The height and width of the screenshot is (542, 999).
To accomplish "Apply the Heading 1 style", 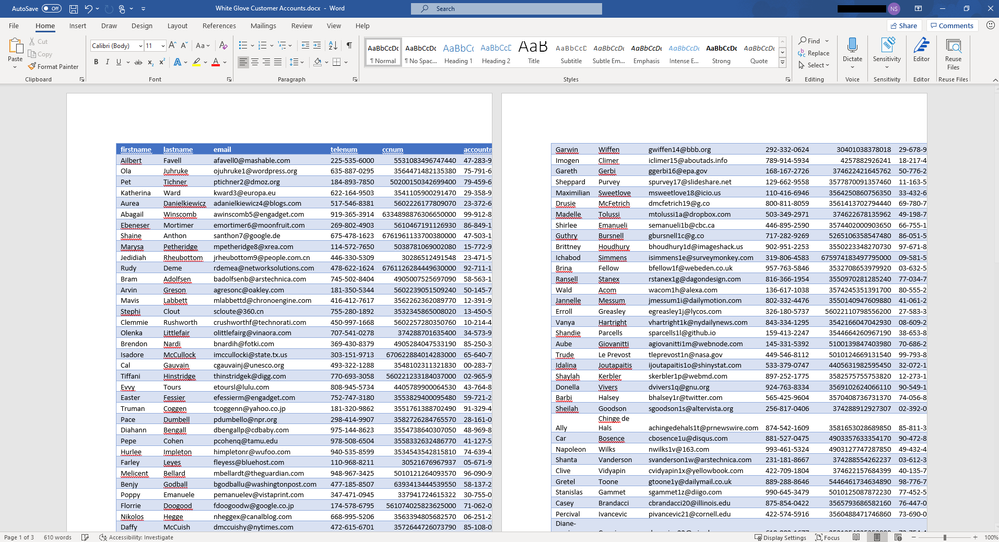I will click(x=457, y=53).
